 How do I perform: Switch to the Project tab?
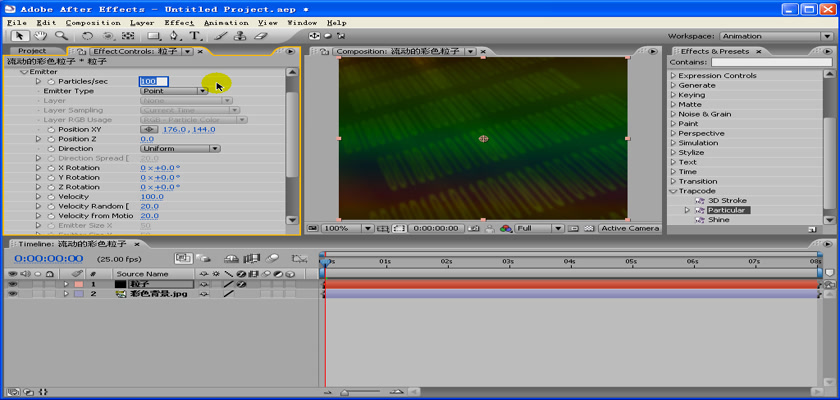[32, 51]
